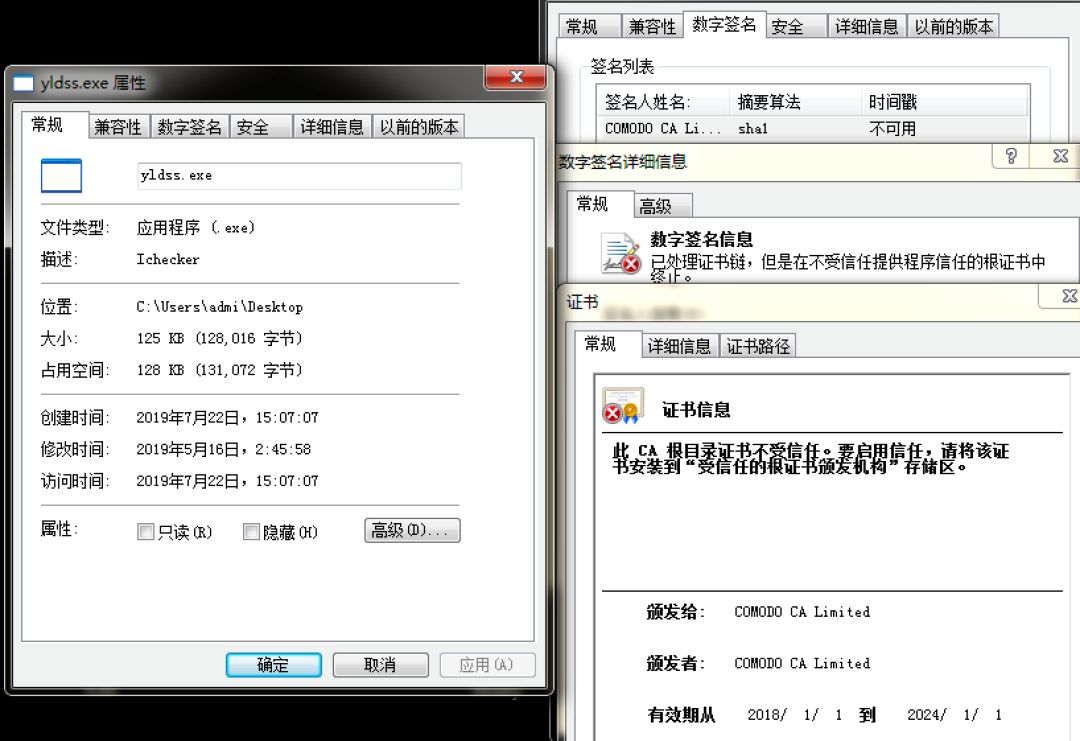Click the yldss.exe file name field
This screenshot has height=741, width=1080.
[x=298, y=176]
